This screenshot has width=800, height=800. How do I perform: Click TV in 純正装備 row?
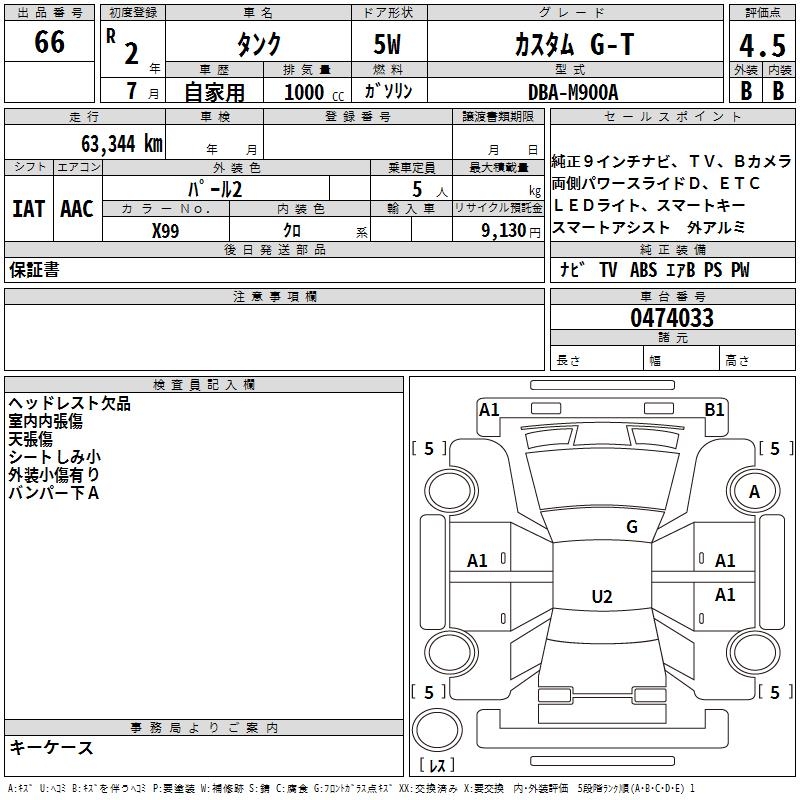(608, 269)
